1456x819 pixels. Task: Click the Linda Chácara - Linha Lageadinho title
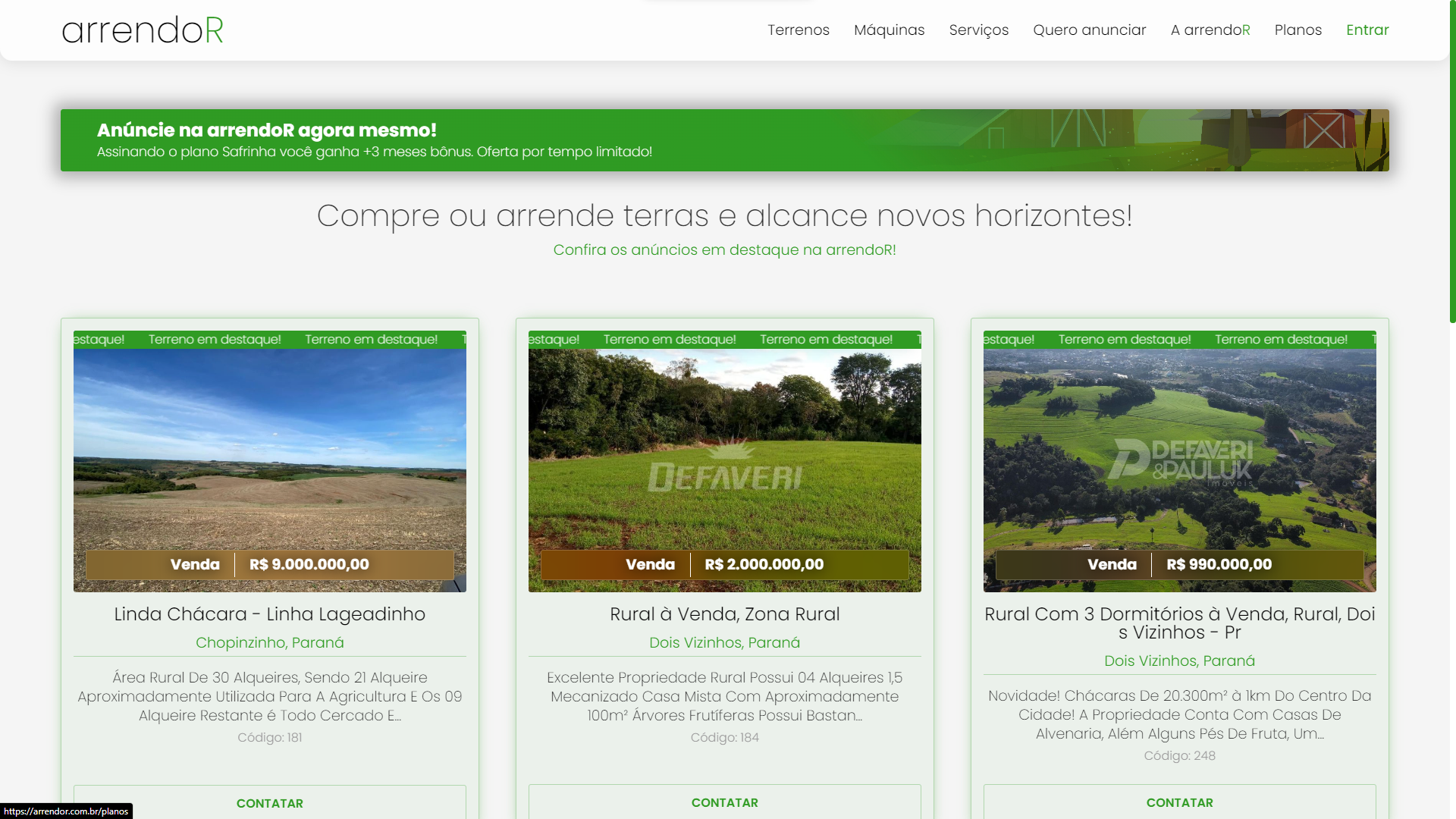[x=269, y=614]
